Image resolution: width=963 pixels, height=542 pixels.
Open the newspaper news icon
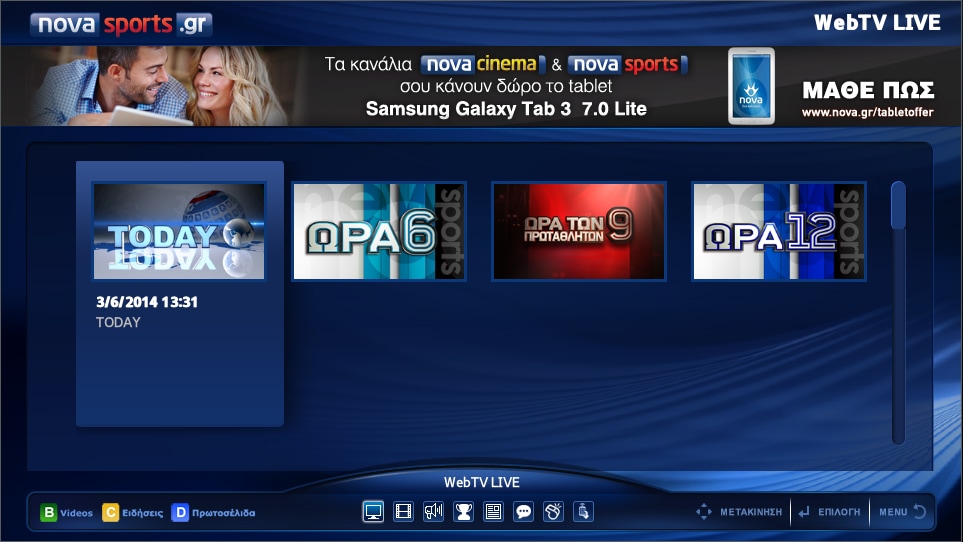click(x=493, y=511)
